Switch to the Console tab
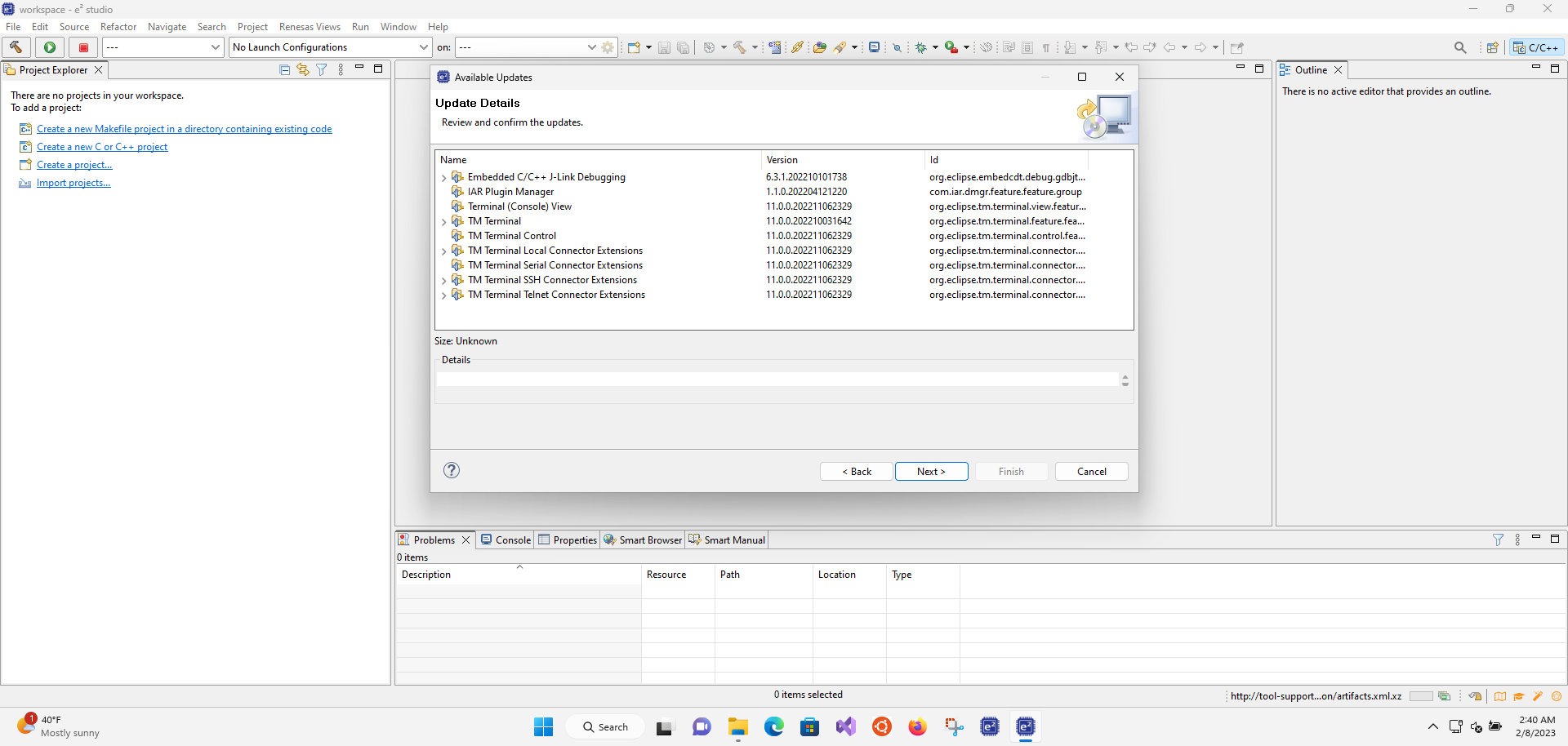Viewport: 1568px width, 746px height. pyautogui.click(x=506, y=540)
